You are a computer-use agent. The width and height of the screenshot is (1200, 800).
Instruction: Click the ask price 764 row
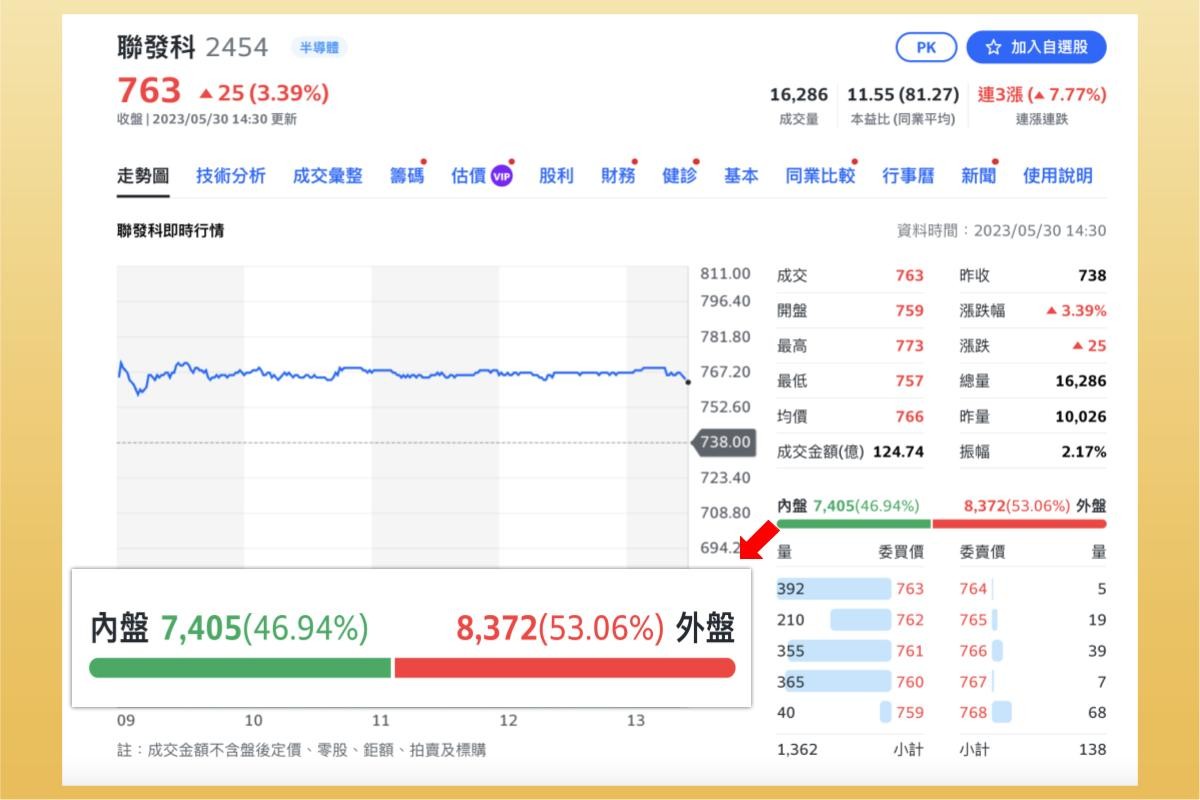1033,589
